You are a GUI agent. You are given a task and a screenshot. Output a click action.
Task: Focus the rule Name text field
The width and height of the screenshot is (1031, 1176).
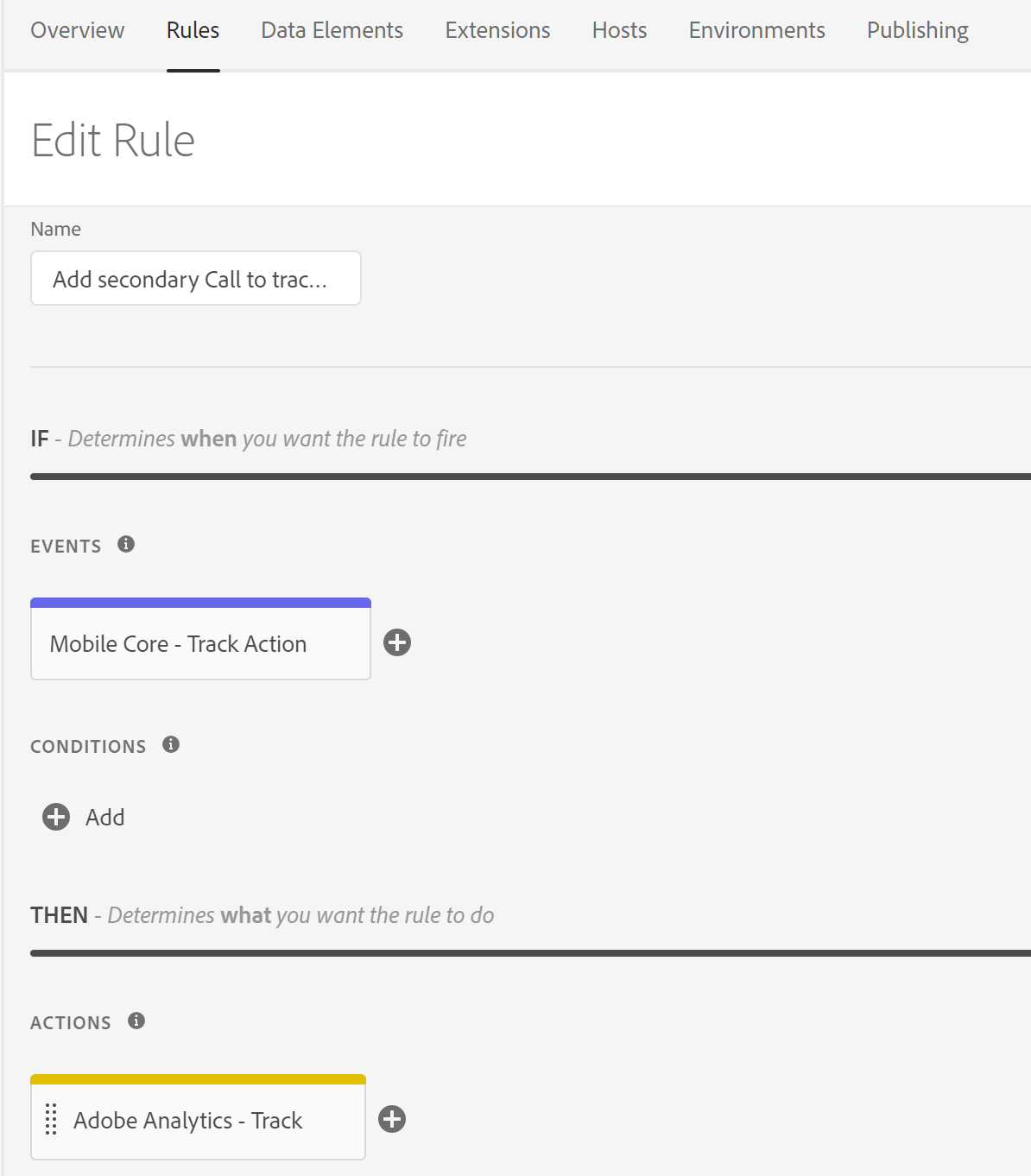[x=195, y=279]
